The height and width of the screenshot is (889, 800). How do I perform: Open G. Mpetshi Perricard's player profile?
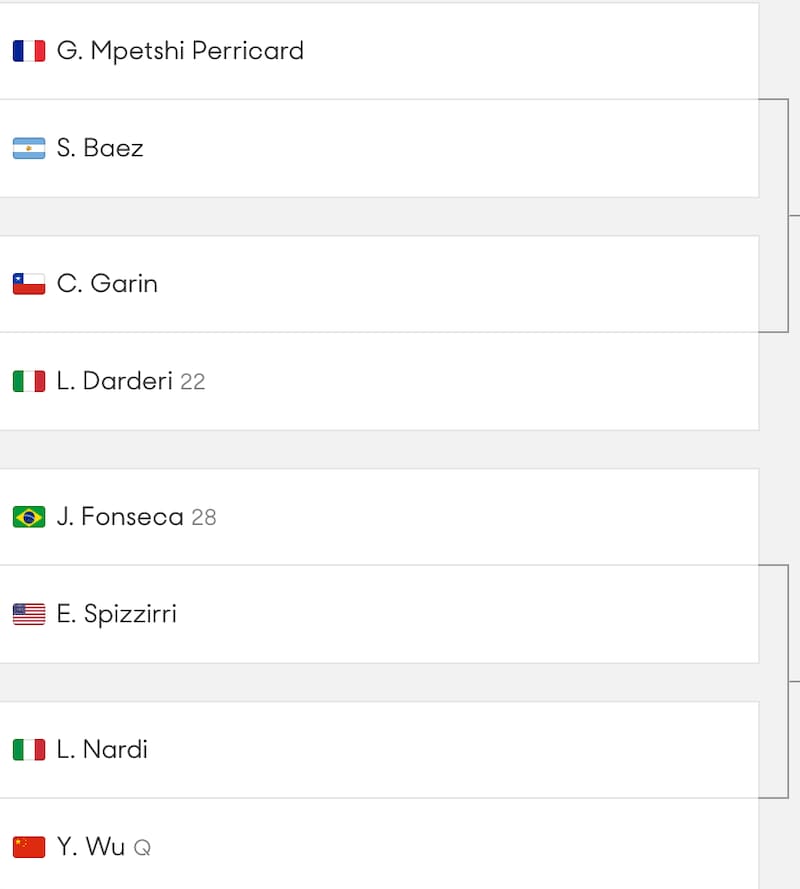[180, 50]
